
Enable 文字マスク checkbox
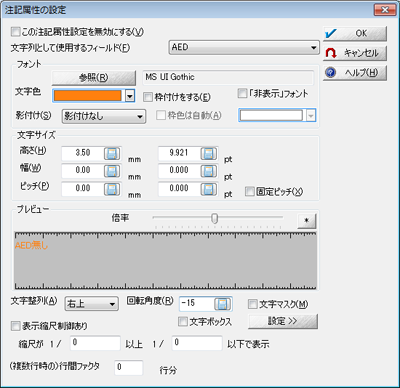(x=253, y=304)
